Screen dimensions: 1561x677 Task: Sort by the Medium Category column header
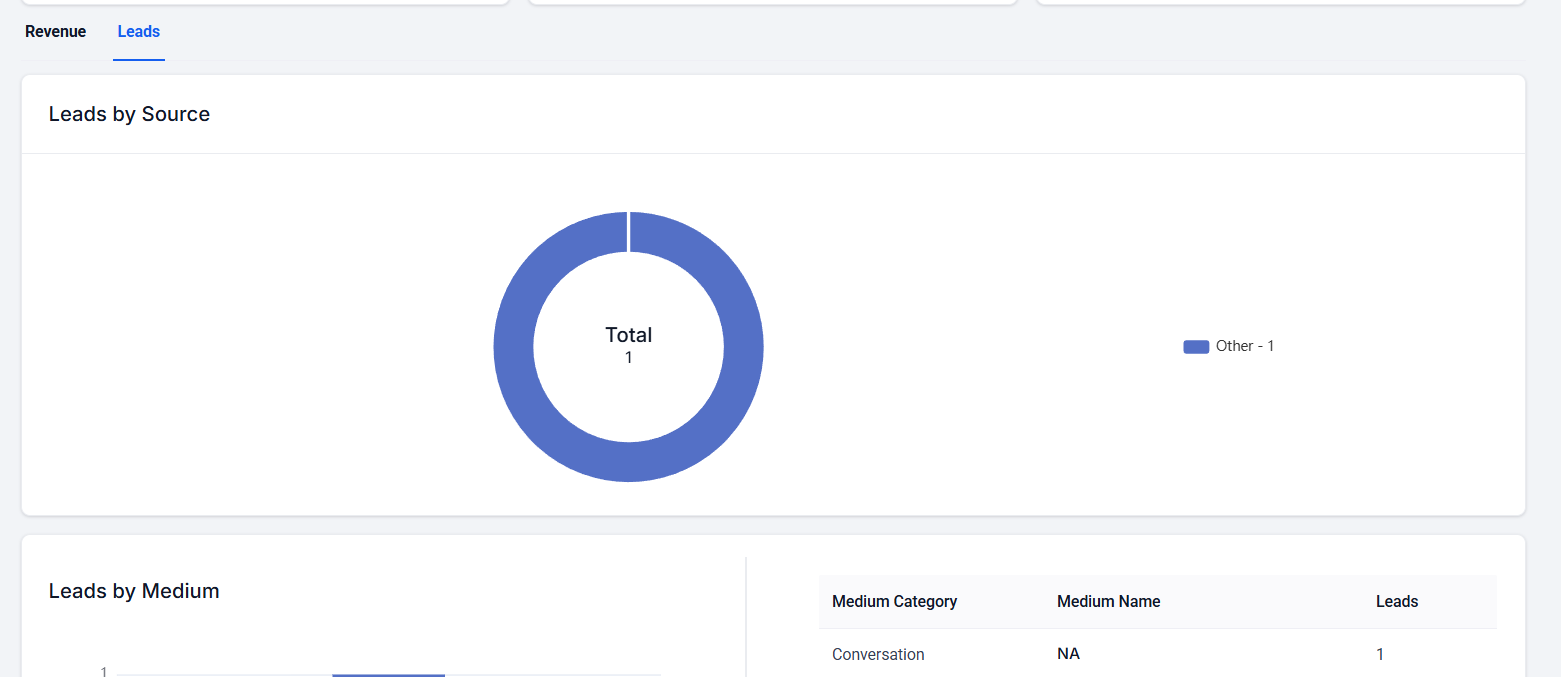pyautogui.click(x=894, y=601)
